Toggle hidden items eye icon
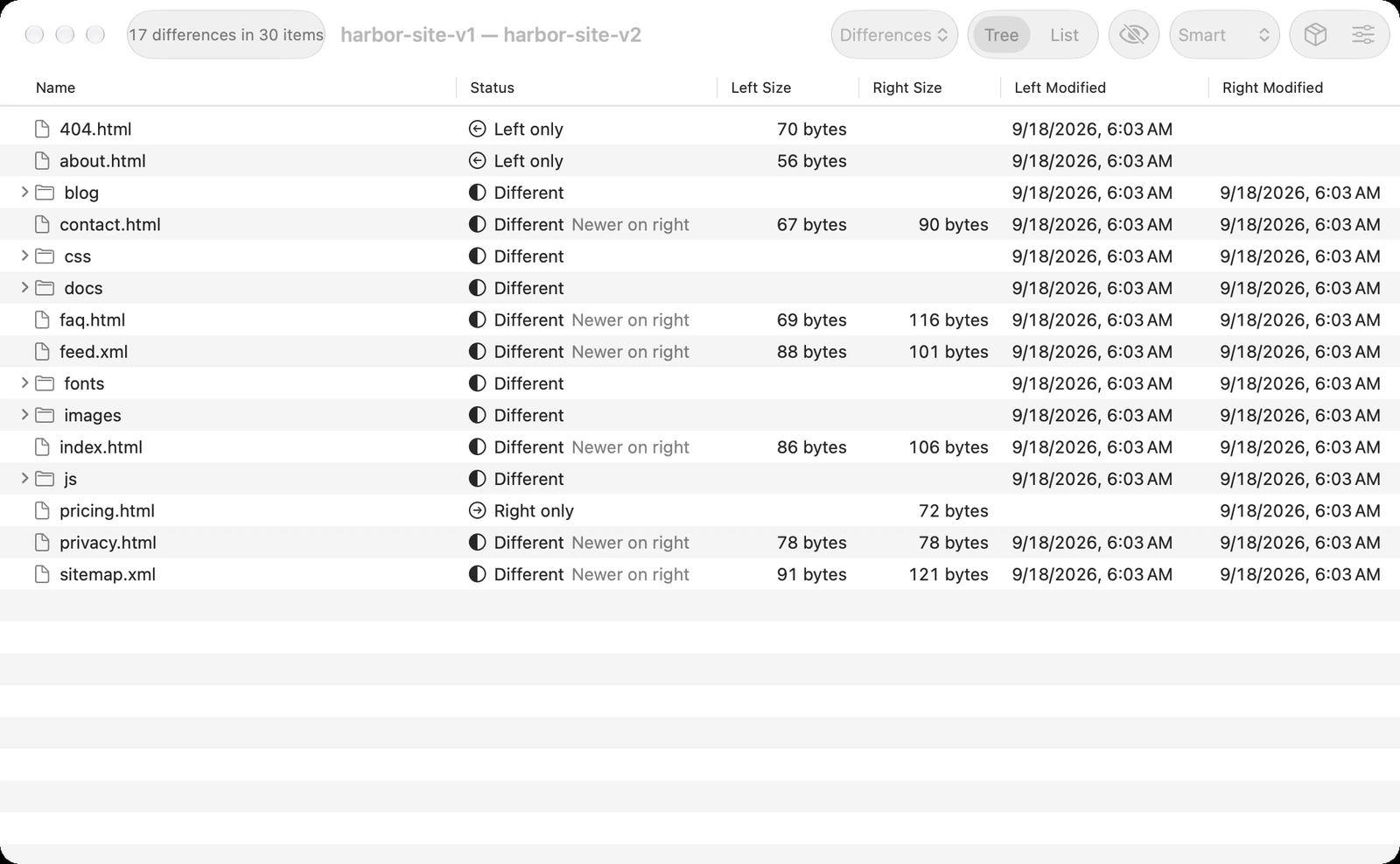Screen dimensions: 1400x864 pyautogui.click(x=1133, y=35)
